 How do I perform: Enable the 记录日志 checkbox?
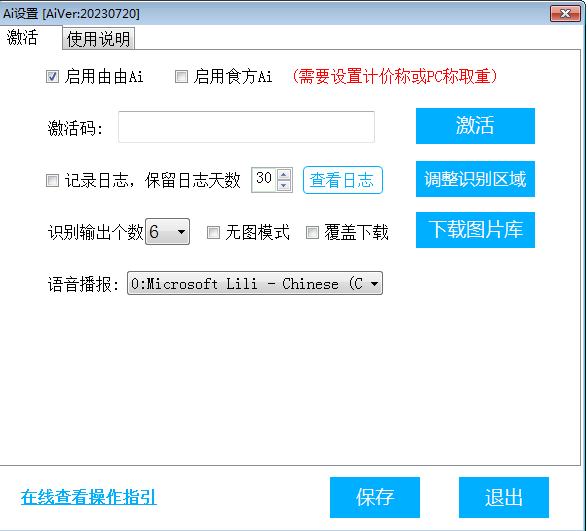click(52, 180)
